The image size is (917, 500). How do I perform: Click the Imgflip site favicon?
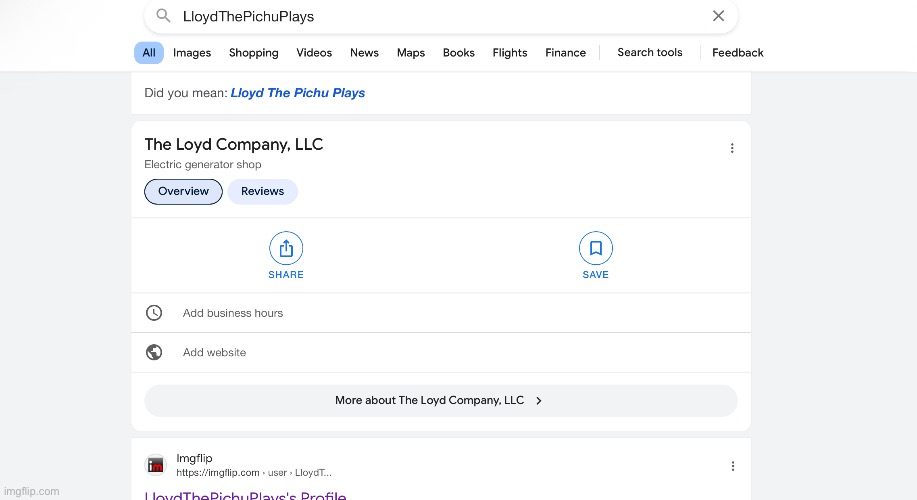tap(156, 465)
